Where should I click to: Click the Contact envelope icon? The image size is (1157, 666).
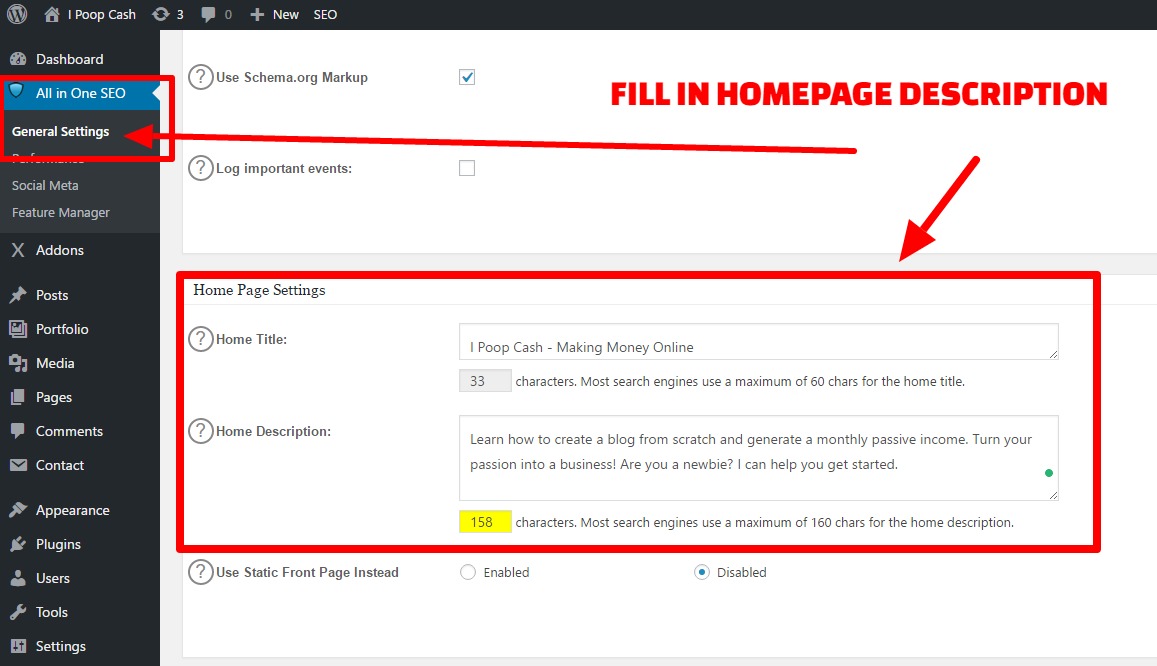[x=18, y=465]
